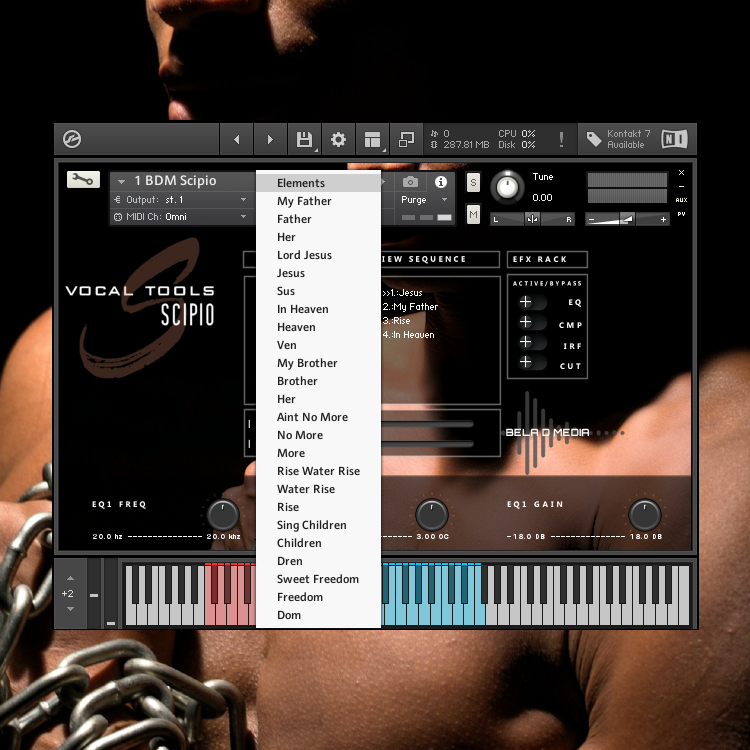Choose Water Rise menu entry

318,489
